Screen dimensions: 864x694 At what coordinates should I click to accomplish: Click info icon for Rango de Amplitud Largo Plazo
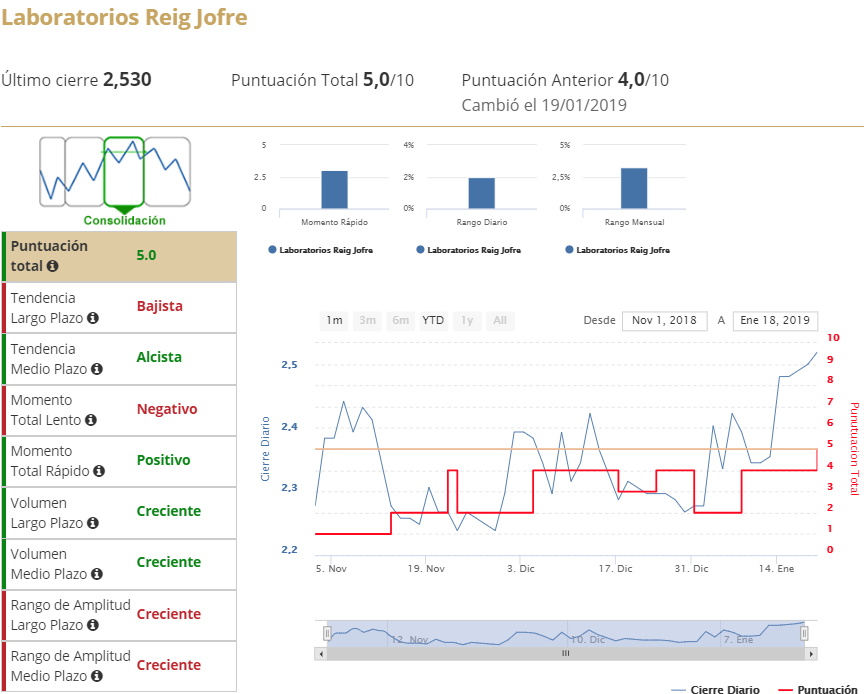pos(93,625)
